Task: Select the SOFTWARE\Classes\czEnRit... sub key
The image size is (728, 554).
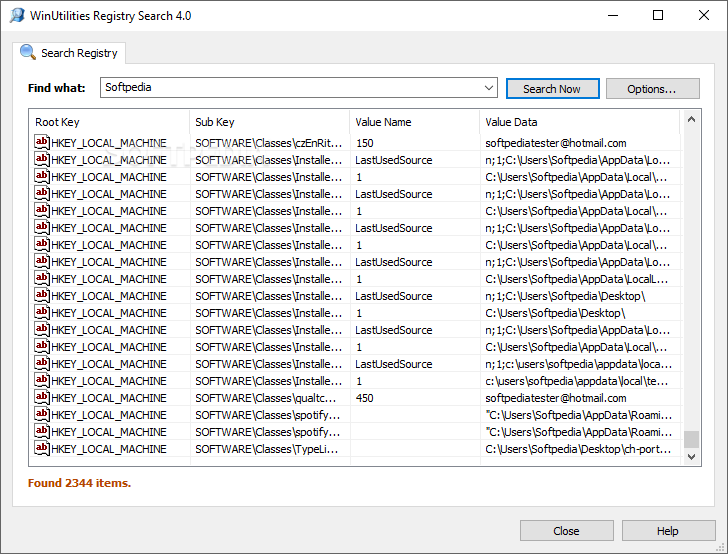Action: click(268, 143)
